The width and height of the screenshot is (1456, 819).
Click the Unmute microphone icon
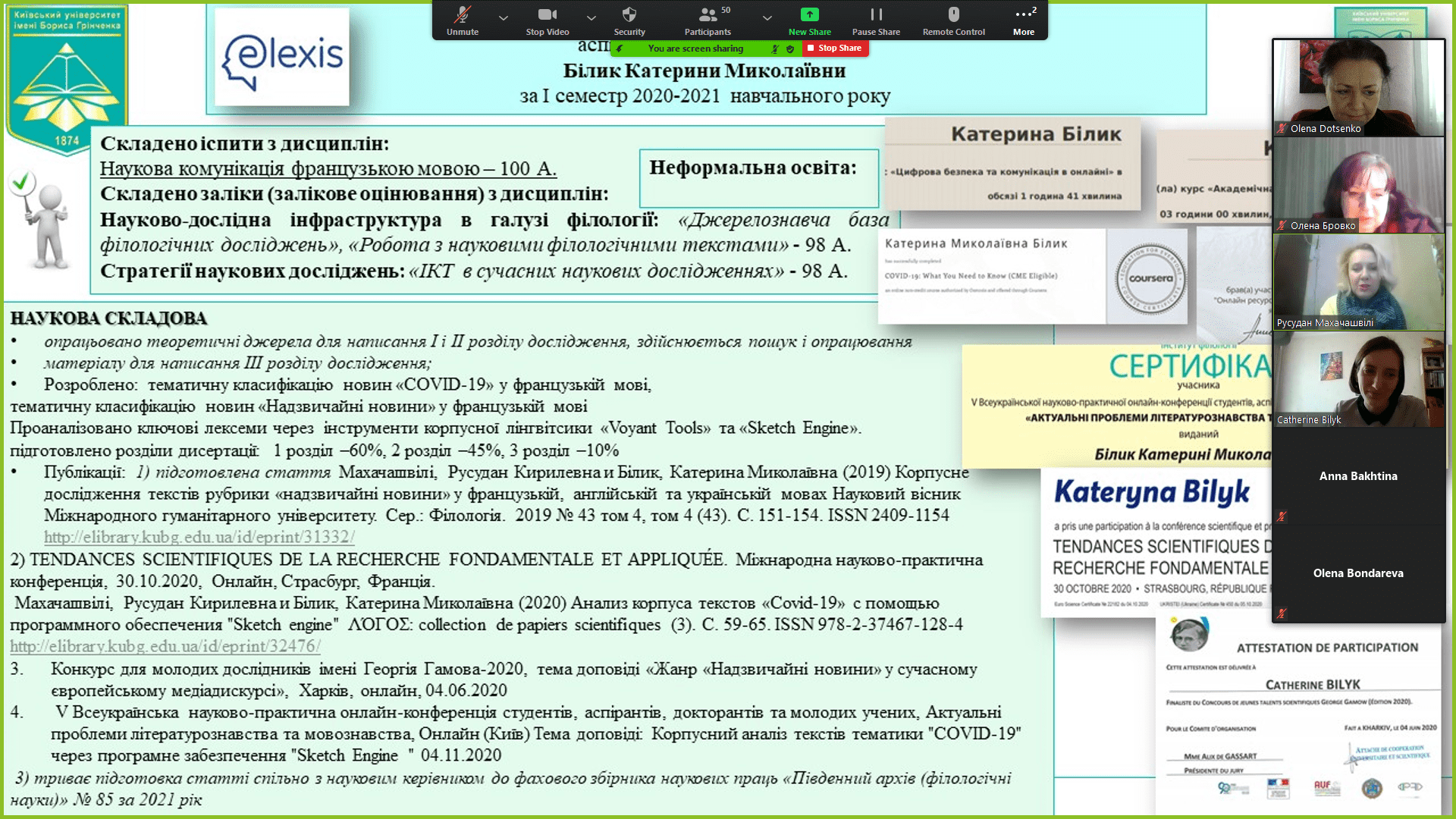462,15
